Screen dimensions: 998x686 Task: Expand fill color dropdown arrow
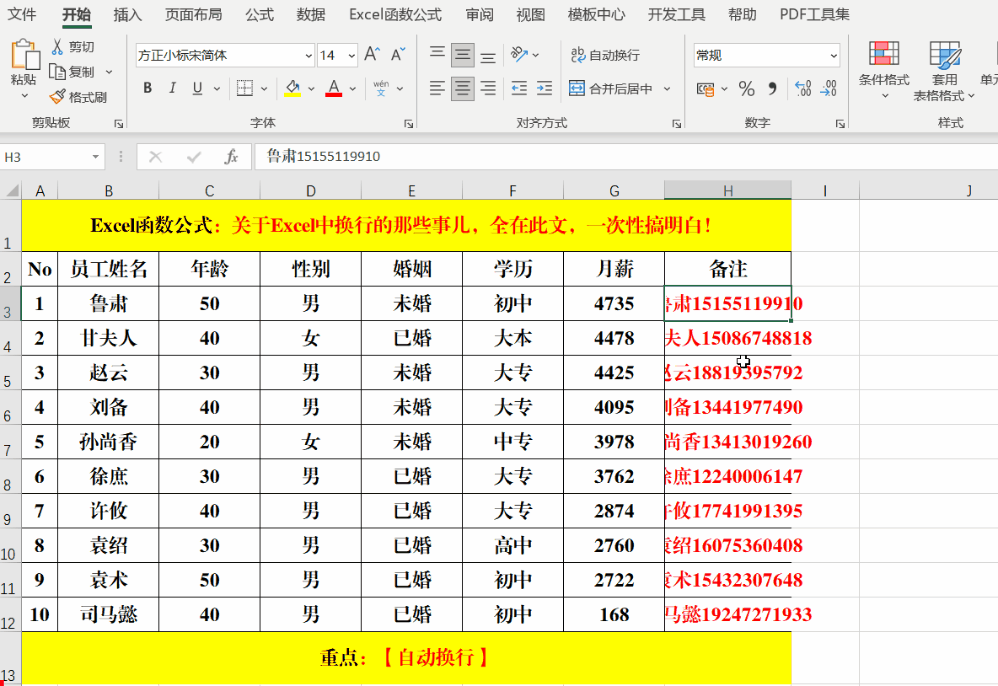click(311, 88)
